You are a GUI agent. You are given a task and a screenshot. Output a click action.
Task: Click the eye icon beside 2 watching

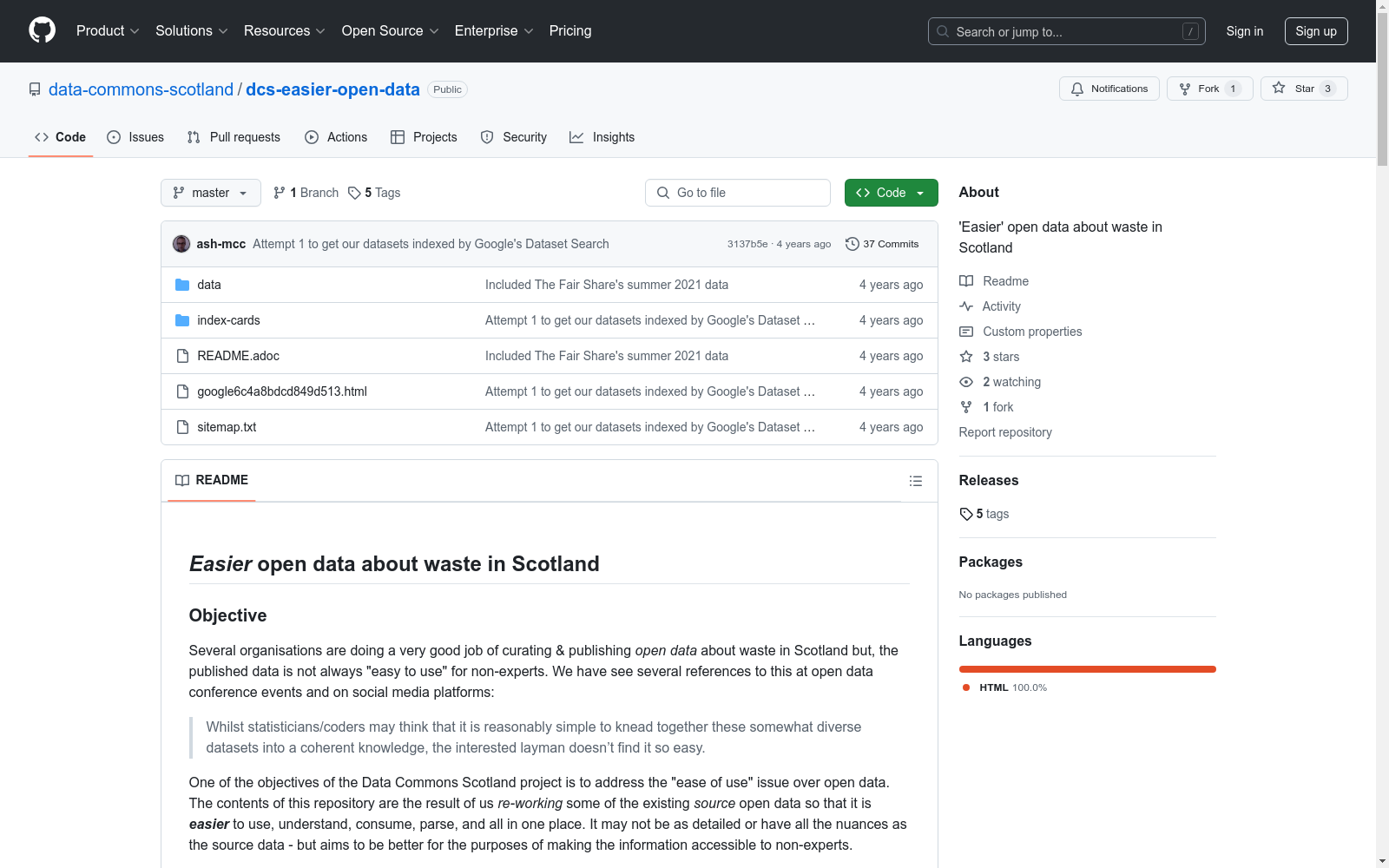point(966,382)
